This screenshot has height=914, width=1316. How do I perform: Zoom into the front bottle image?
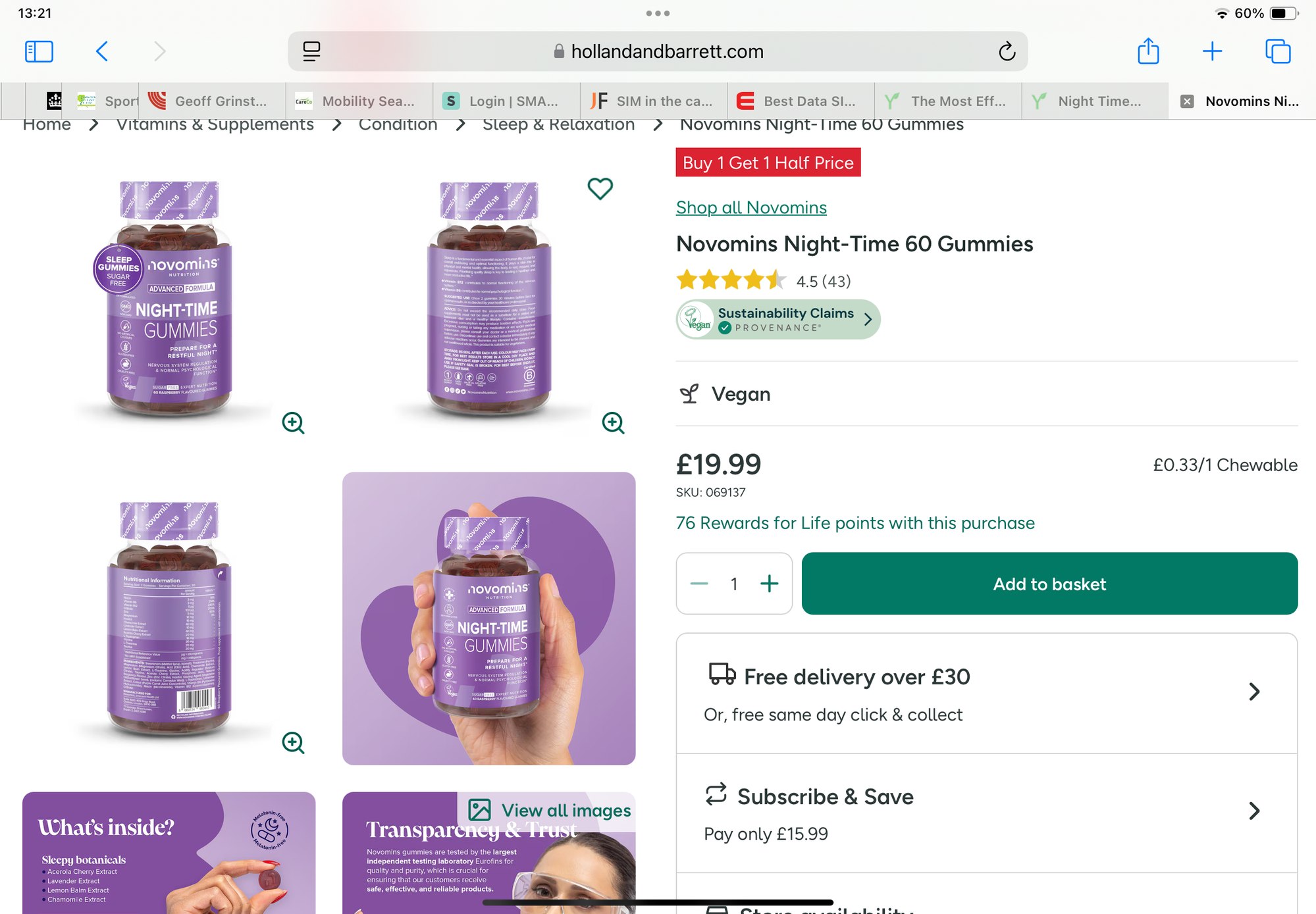tap(293, 422)
